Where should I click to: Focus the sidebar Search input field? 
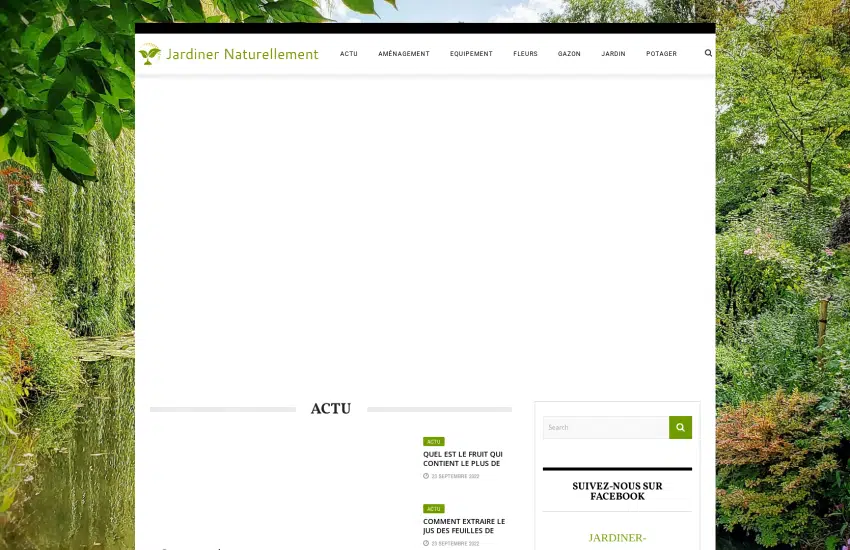[606, 427]
